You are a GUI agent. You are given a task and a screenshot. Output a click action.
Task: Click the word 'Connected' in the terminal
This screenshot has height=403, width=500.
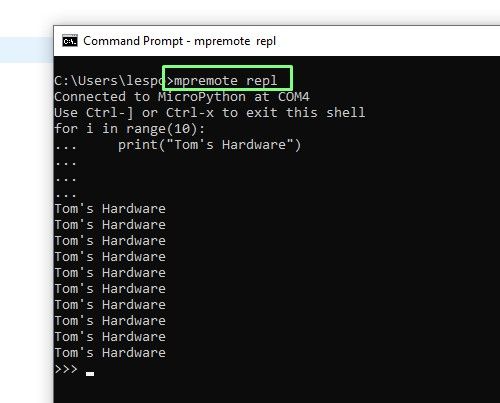pyautogui.click(x=90, y=97)
